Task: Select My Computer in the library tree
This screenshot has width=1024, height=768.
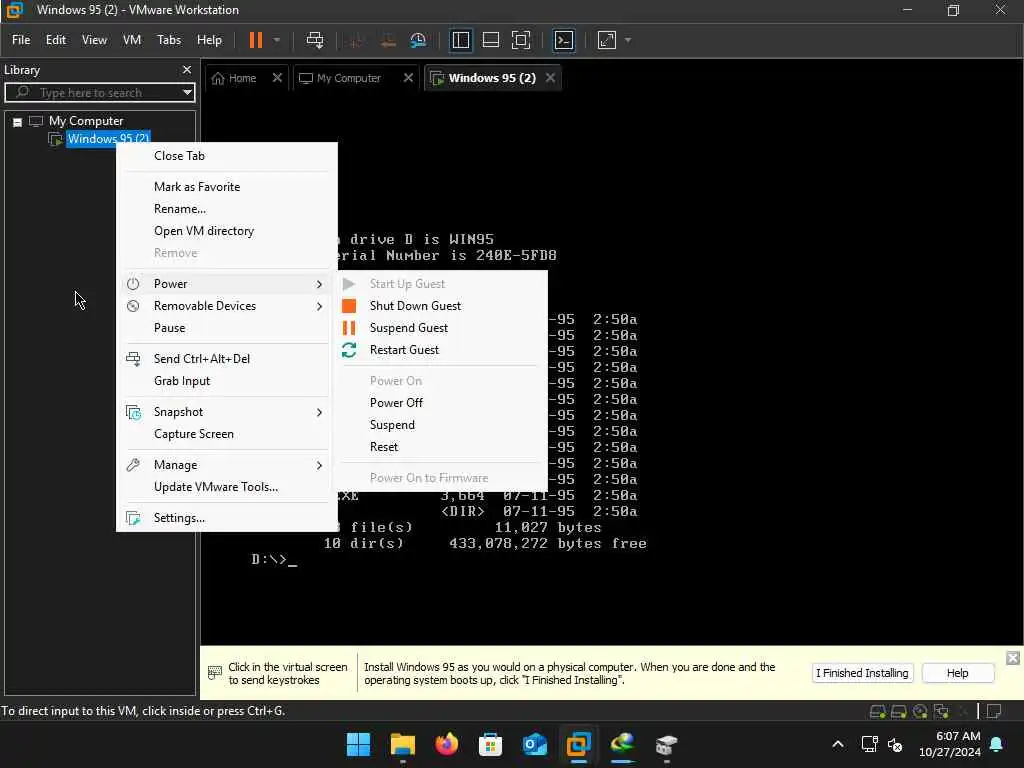Action: click(86, 121)
